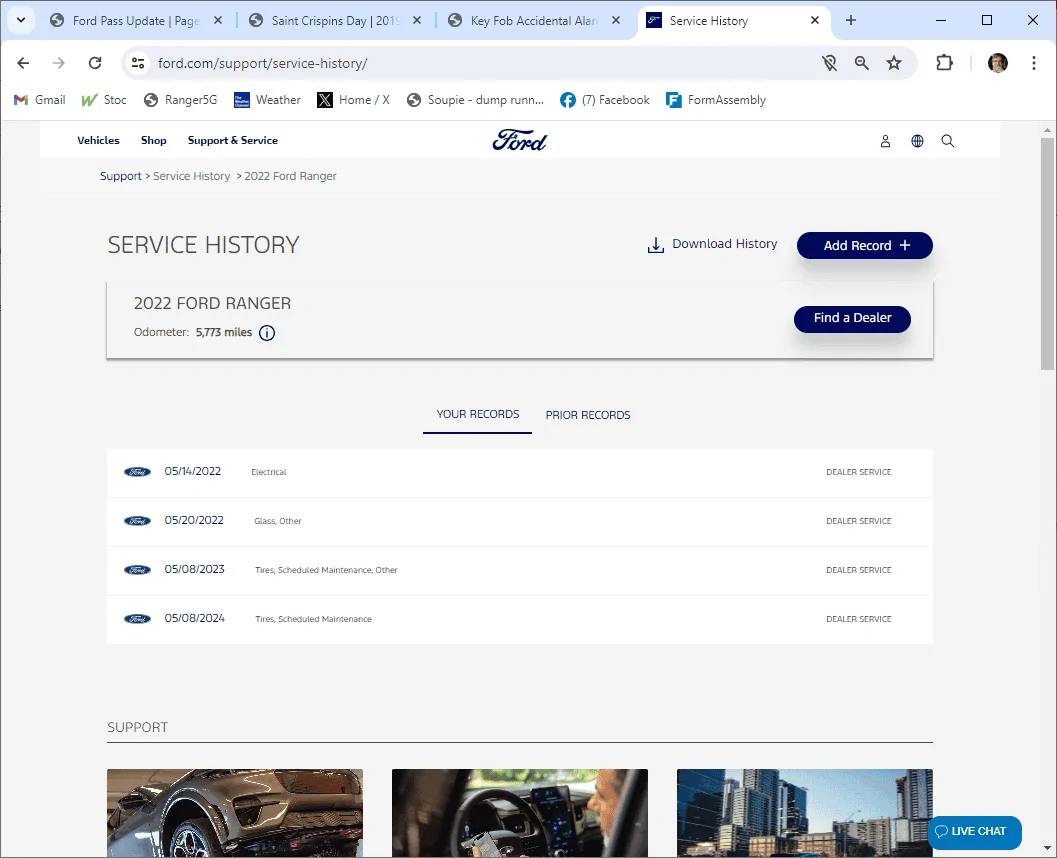
Task: Click the Download History tray icon
Action: click(655, 245)
